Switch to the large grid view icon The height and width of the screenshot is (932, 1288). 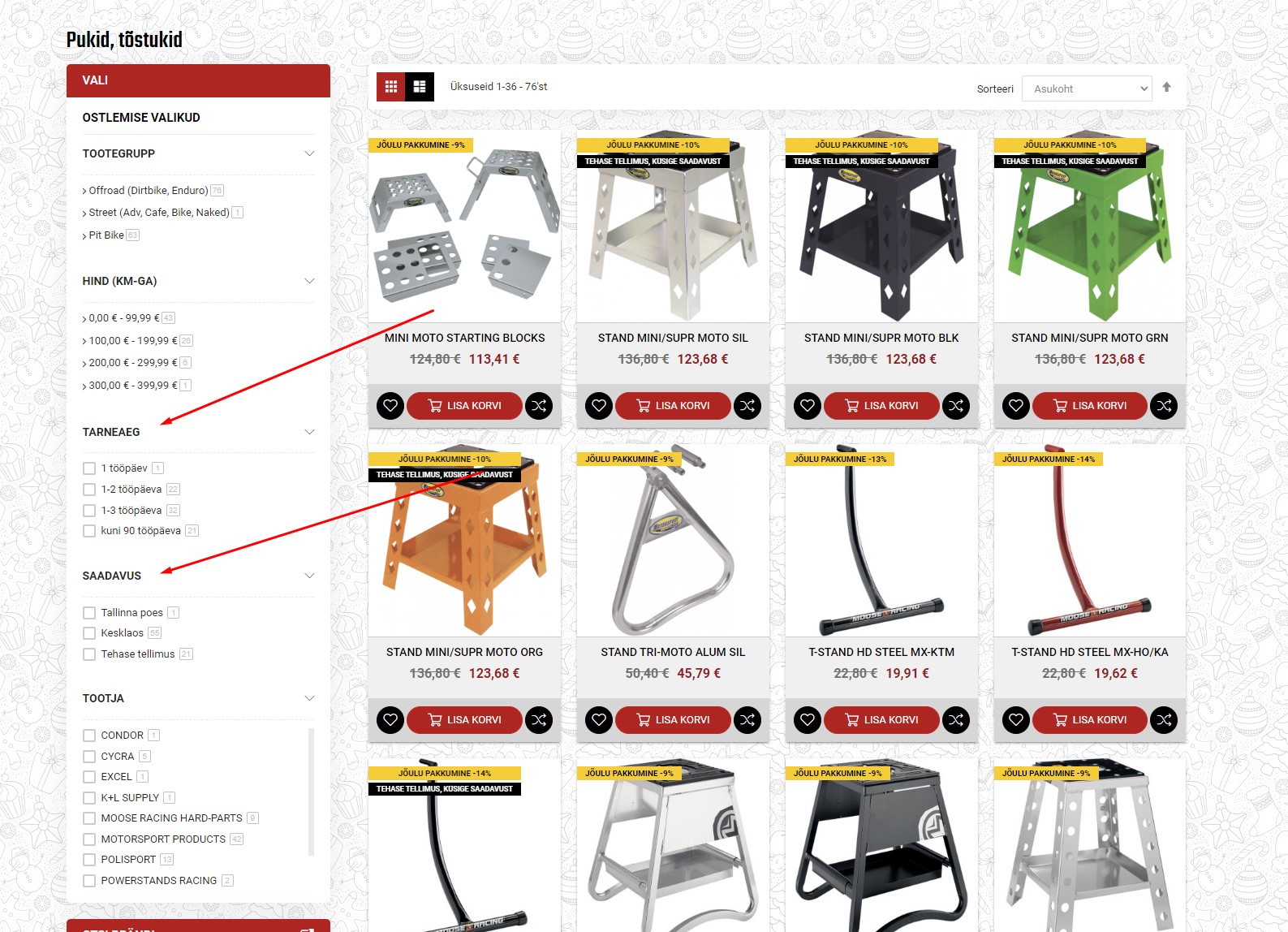tap(420, 87)
